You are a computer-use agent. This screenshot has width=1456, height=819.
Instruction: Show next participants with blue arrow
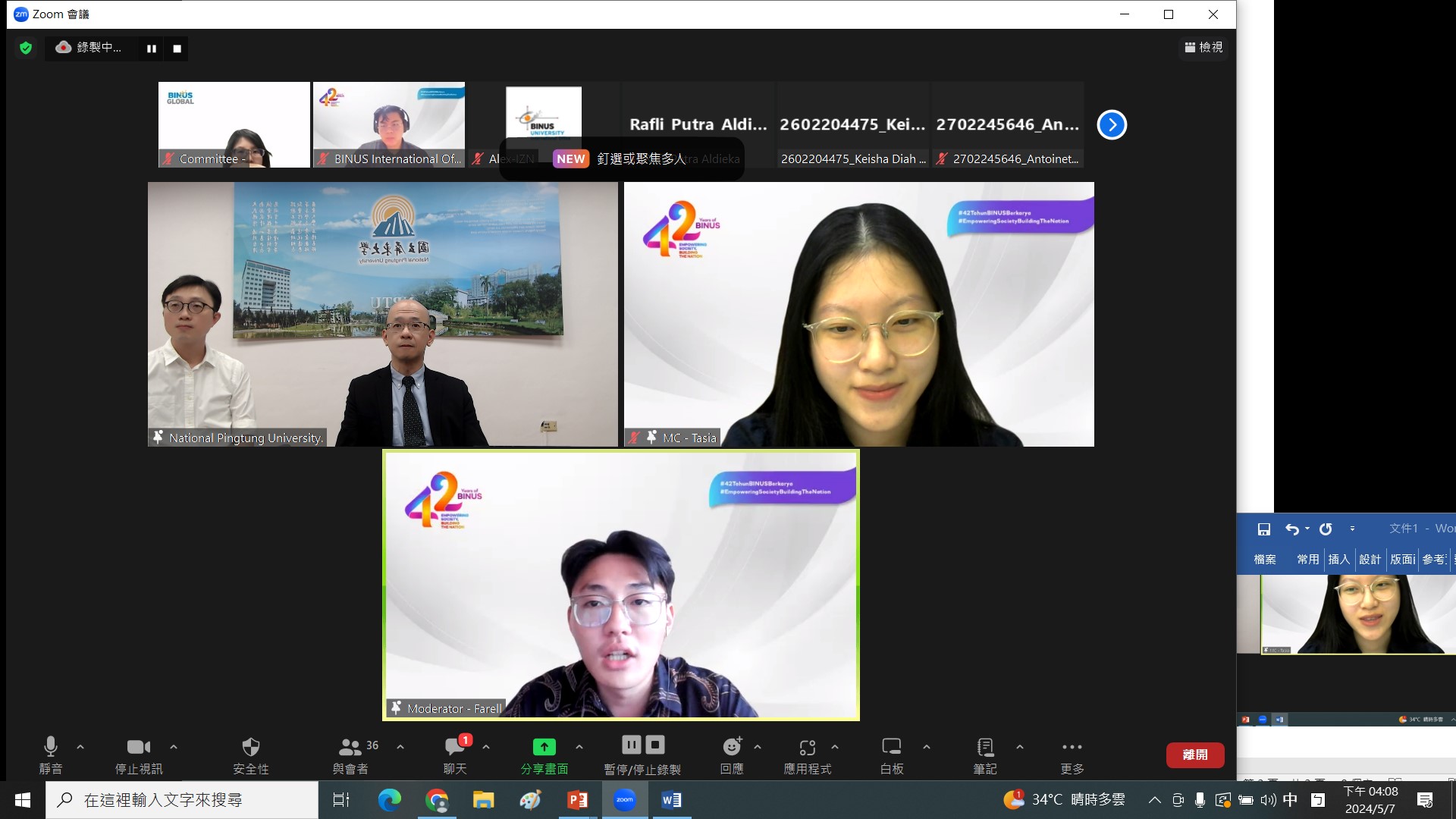[1112, 125]
